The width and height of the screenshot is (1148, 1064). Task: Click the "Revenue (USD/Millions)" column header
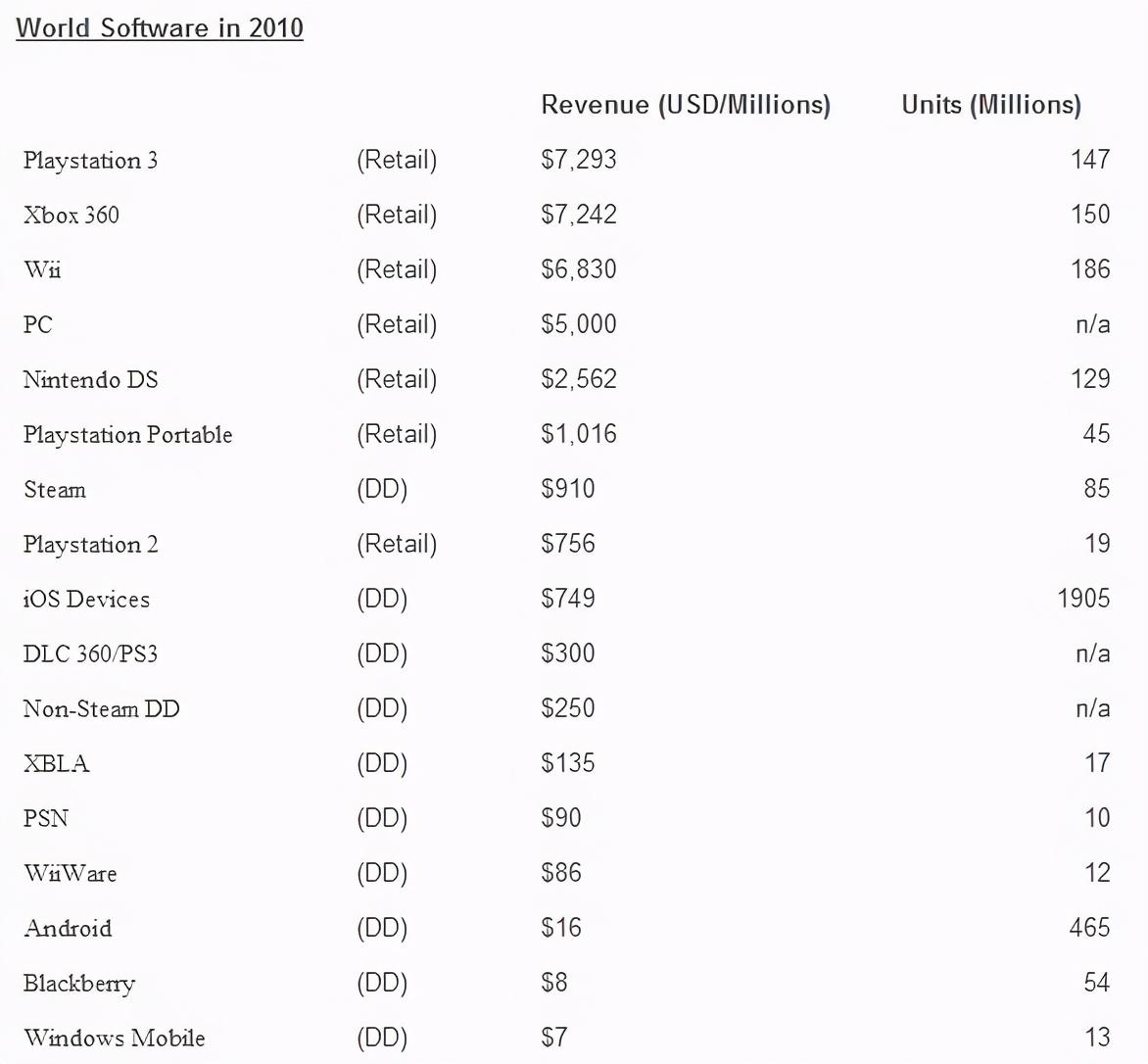point(685,105)
